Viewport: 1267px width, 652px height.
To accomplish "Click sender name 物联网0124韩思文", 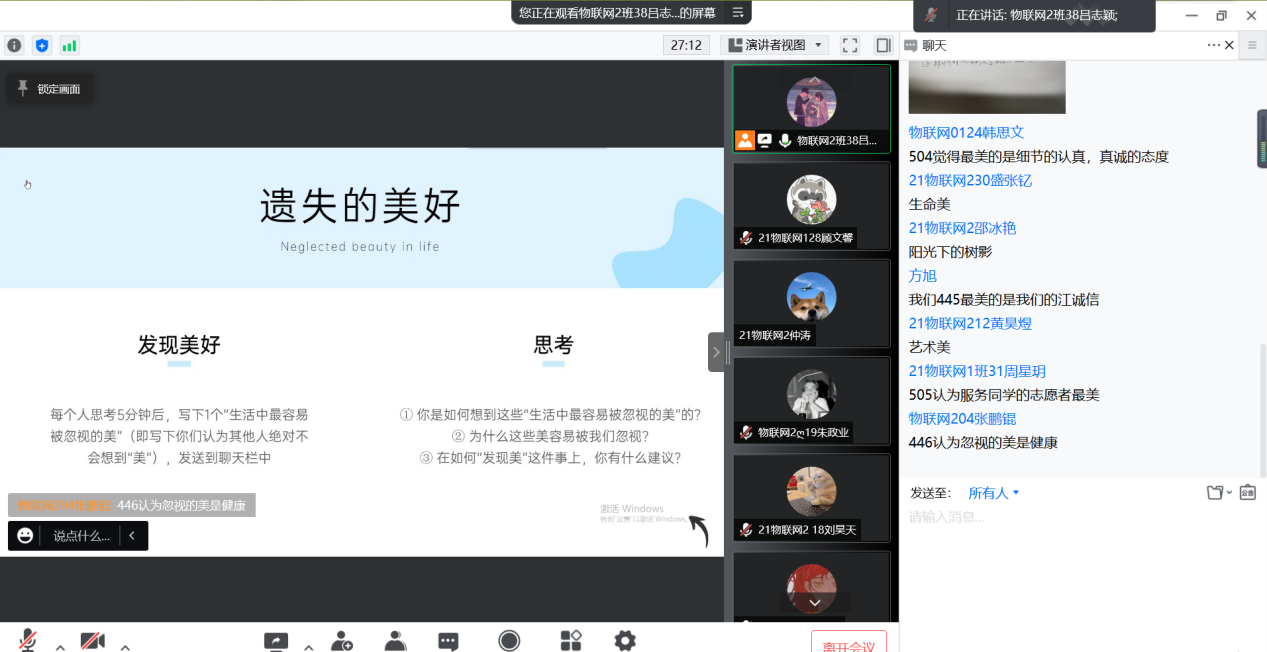I will 966,132.
